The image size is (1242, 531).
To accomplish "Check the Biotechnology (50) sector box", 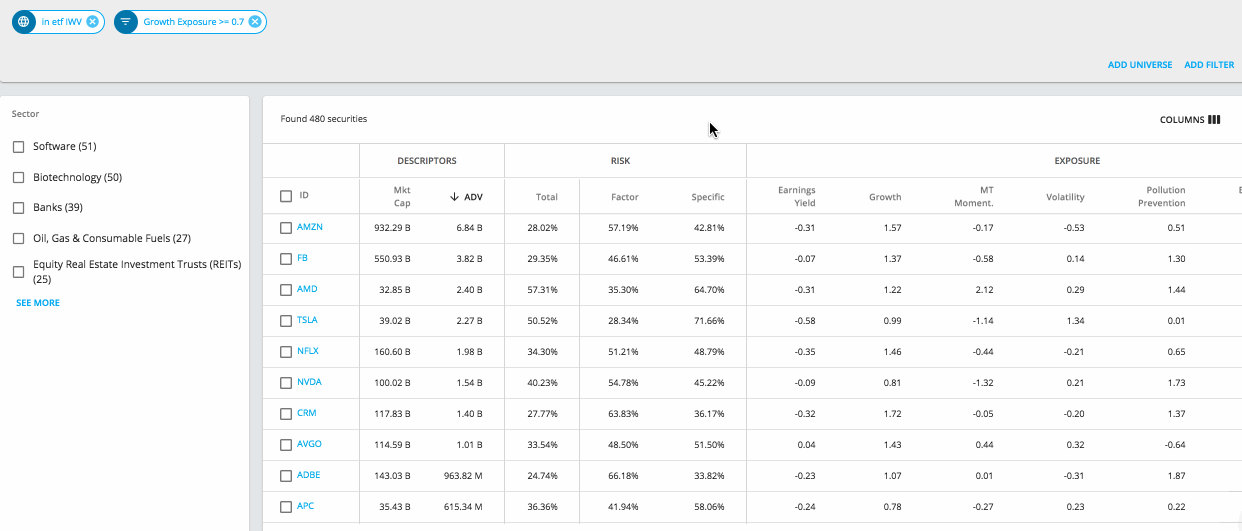I will point(18,178).
